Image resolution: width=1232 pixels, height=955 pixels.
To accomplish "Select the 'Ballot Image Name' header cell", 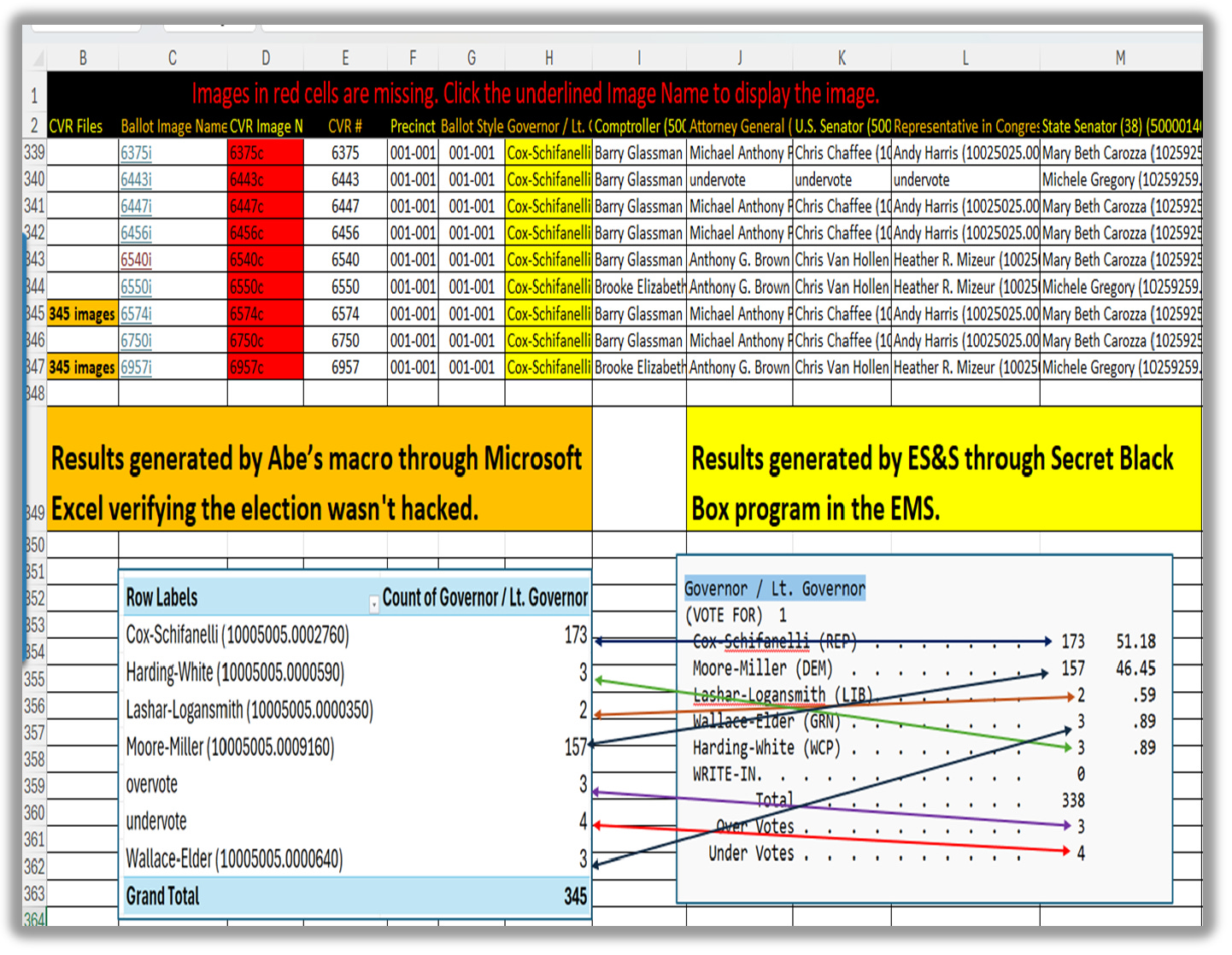I will [173, 126].
